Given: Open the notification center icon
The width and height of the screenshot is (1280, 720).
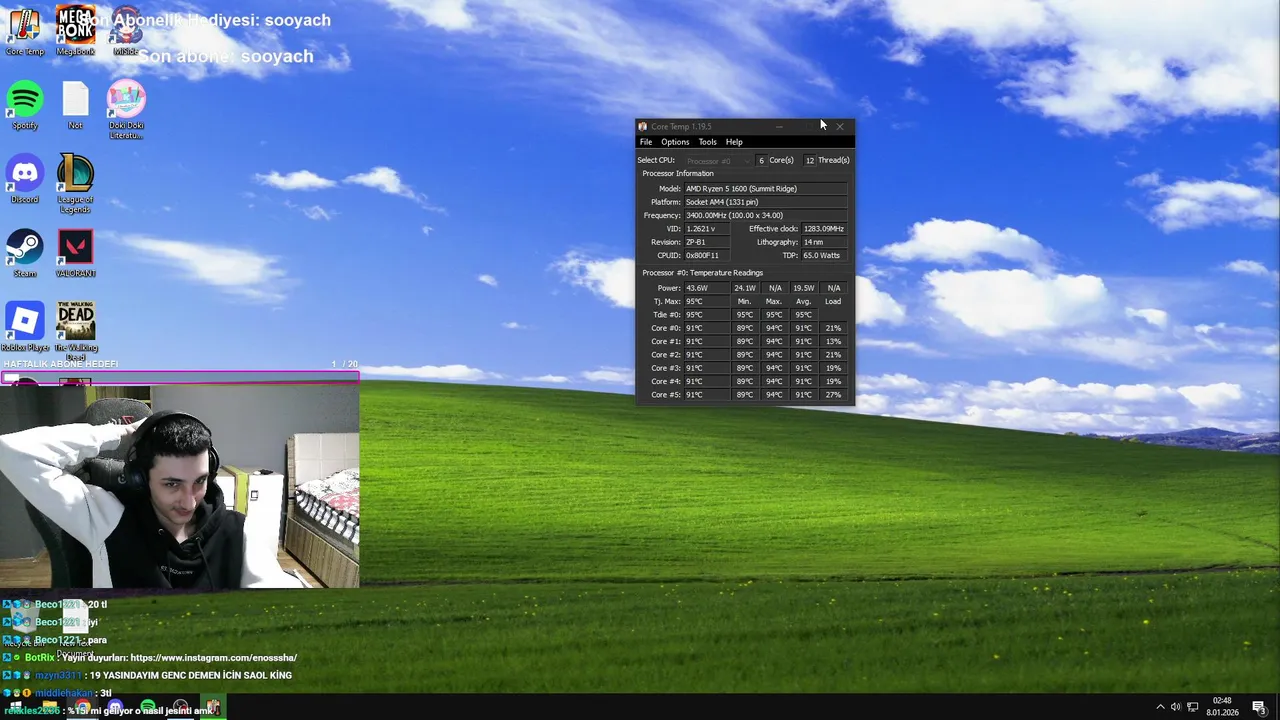Looking at the screenshot, I should [1260, 707].
